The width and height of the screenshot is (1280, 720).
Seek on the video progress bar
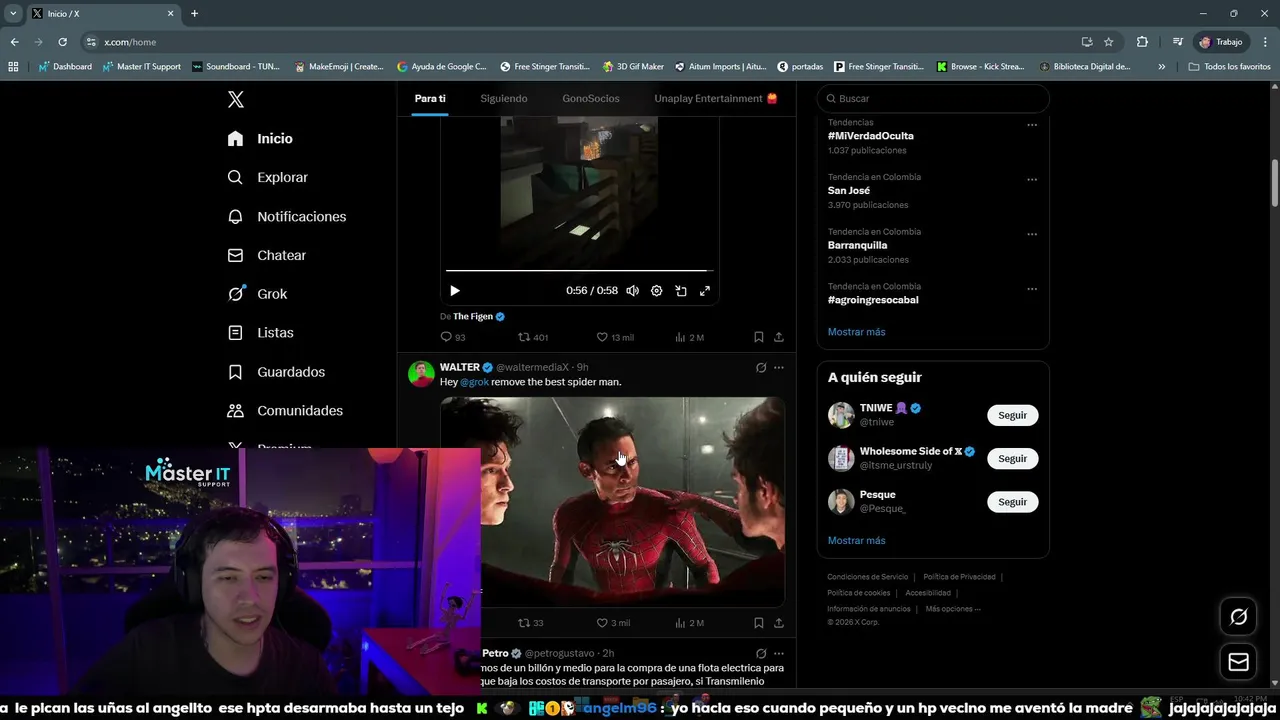(x=579, y=270)
